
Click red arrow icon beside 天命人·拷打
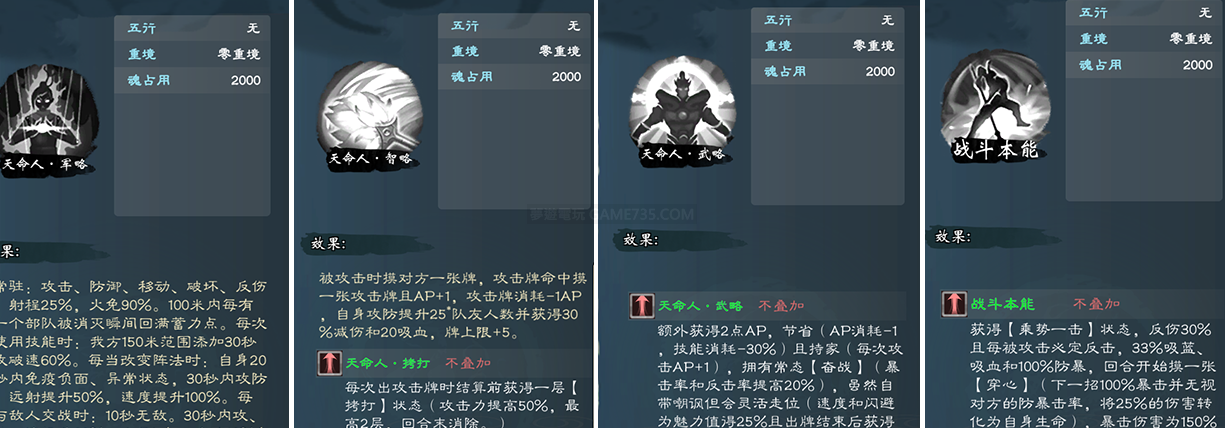(x=327, y=363)
